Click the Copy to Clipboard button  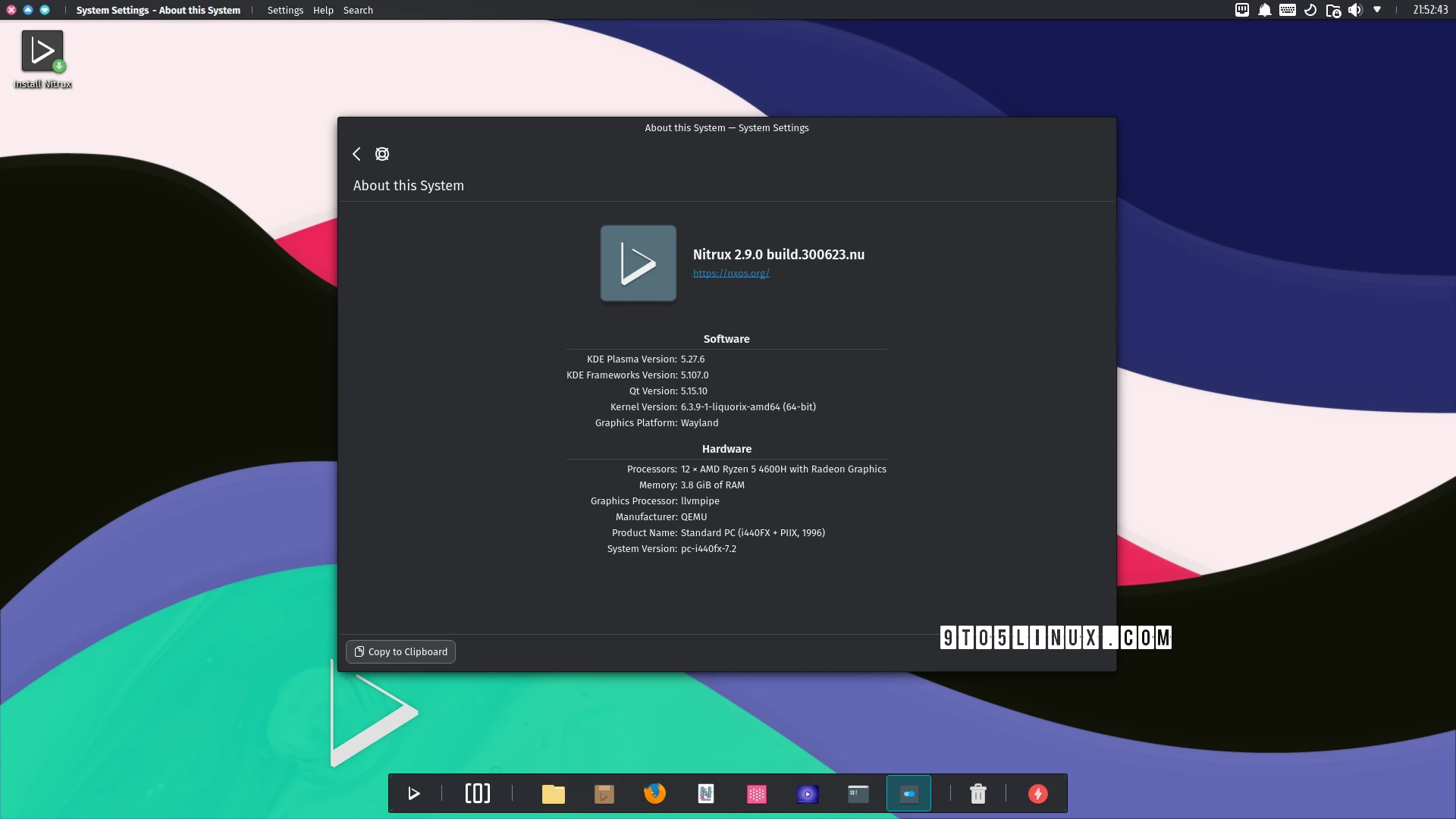[x=400, y=651]
